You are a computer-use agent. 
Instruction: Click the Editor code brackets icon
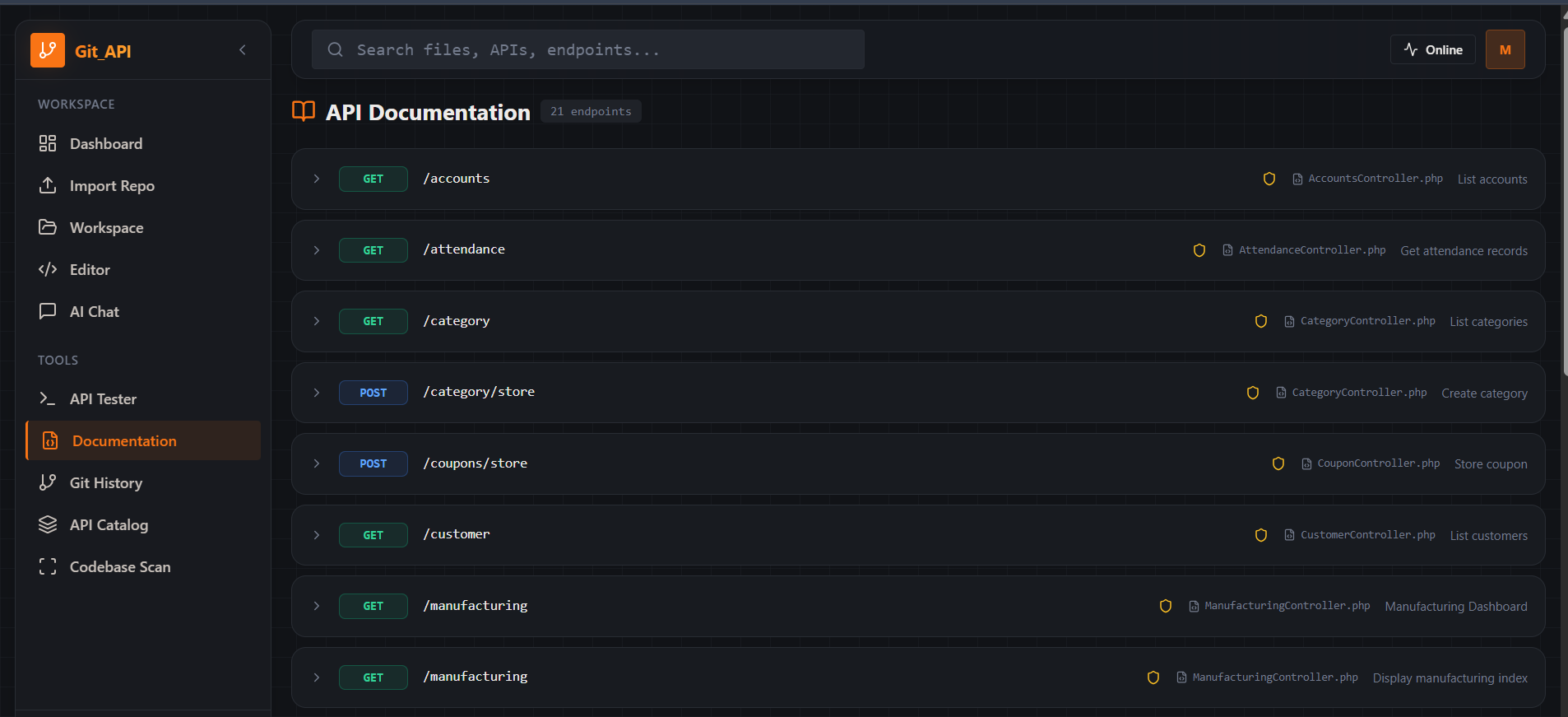(x=48, y=269)
